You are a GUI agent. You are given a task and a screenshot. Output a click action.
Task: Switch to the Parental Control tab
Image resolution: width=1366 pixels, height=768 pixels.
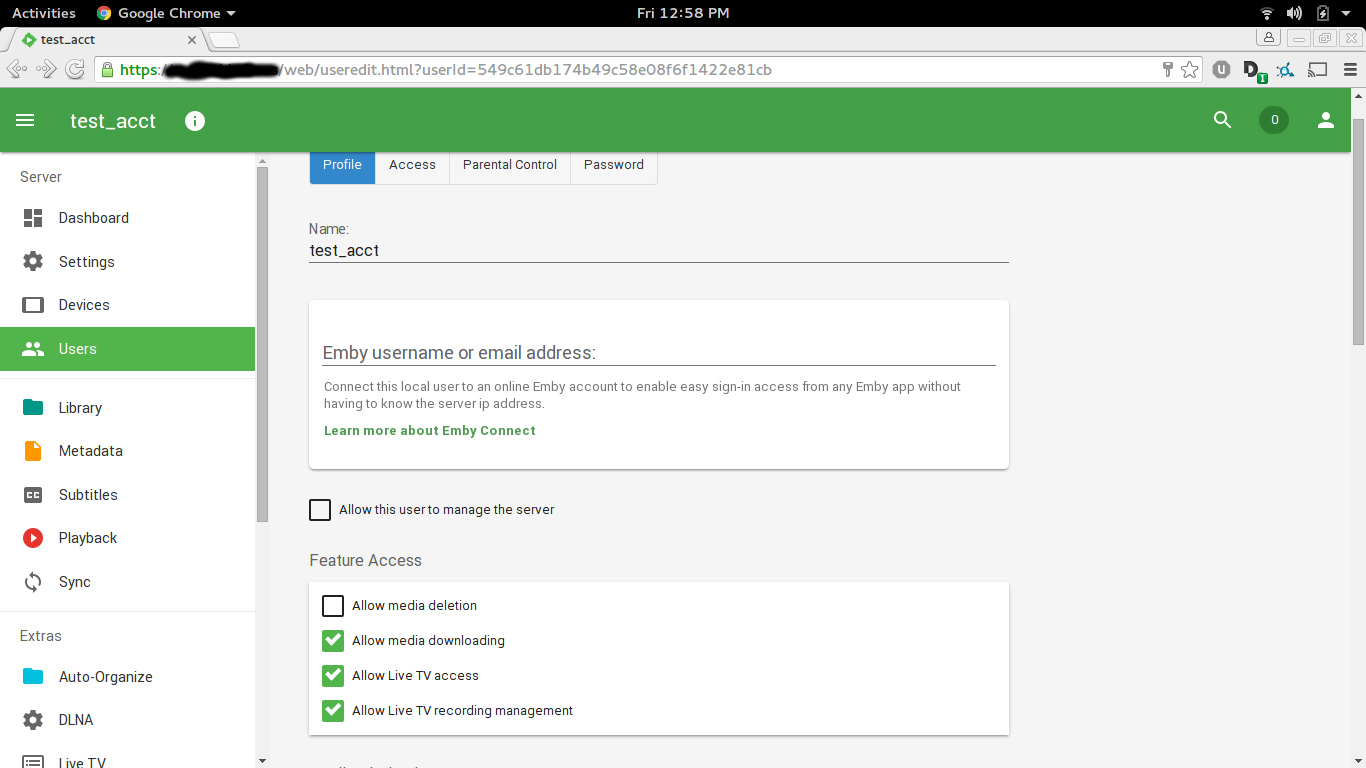[x=509, y=165]
